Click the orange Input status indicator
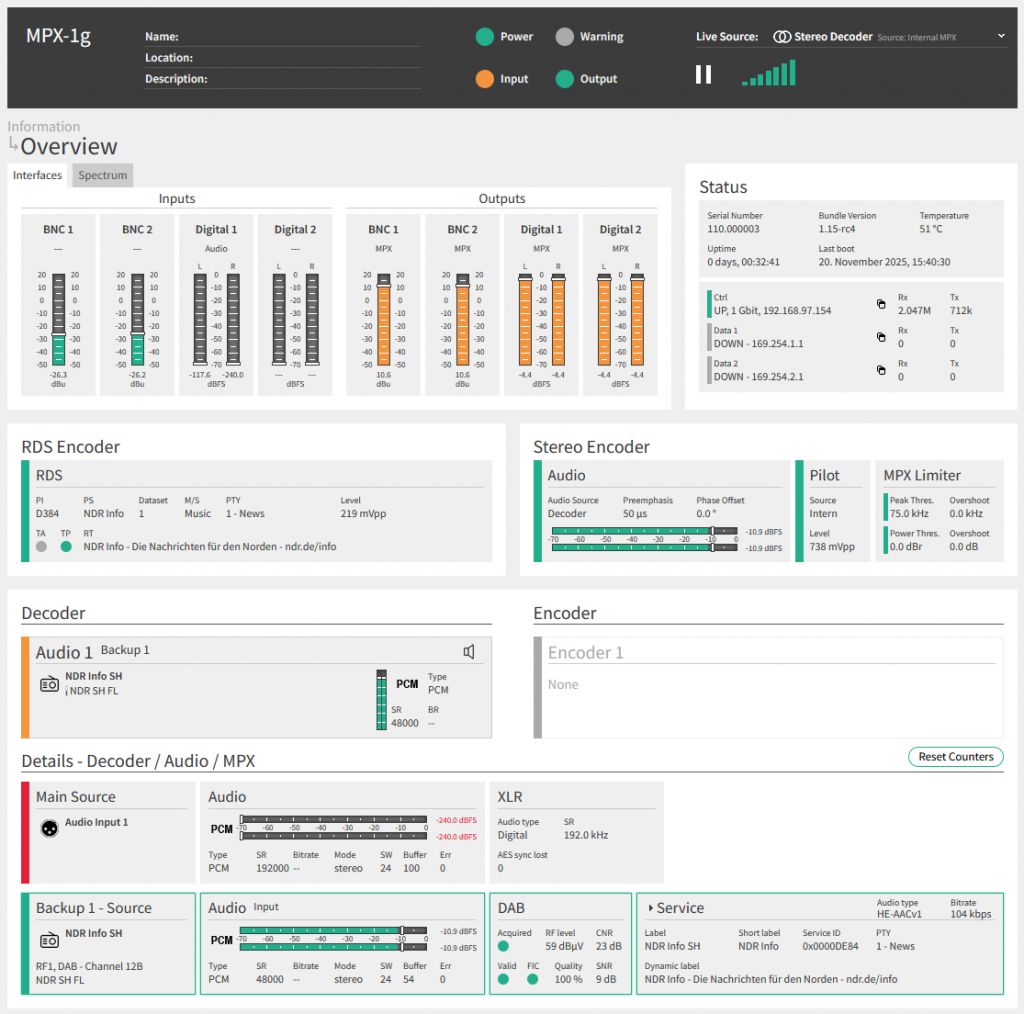This screenshot has height=1014, width=1024. [x=485, y=79]
